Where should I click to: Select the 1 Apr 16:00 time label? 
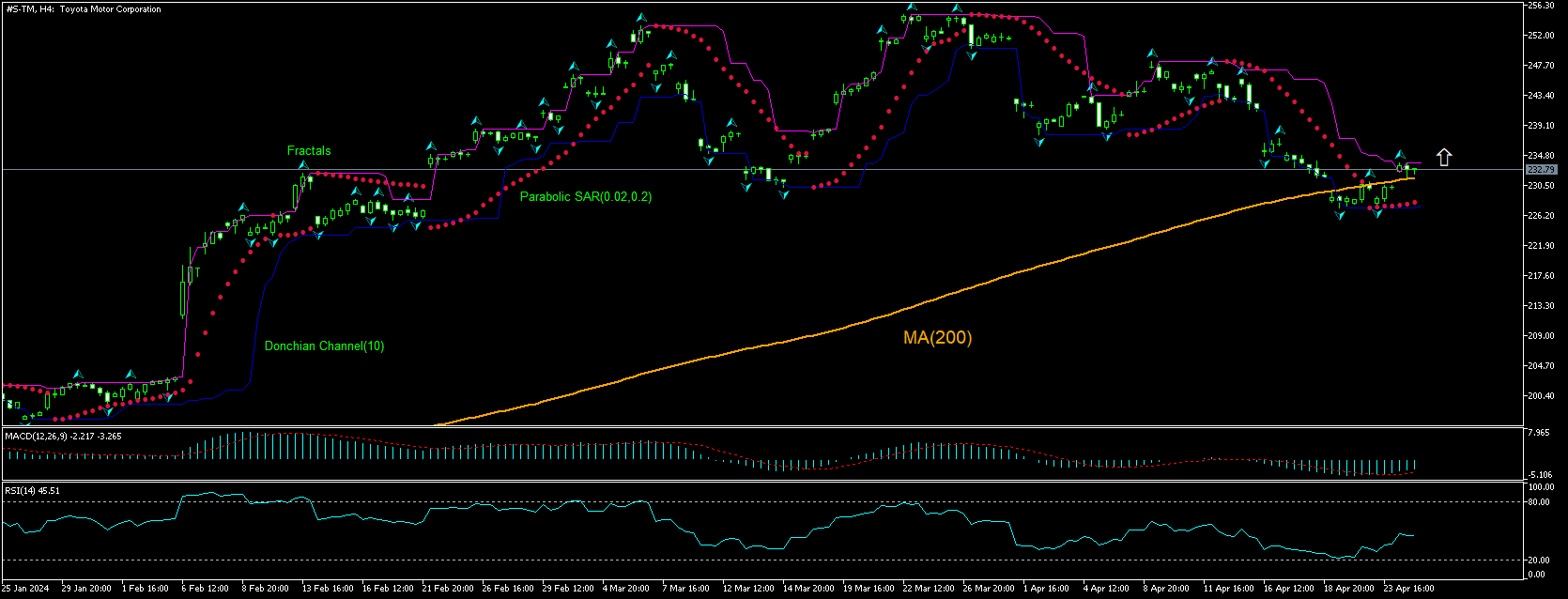click(1046, 589)
